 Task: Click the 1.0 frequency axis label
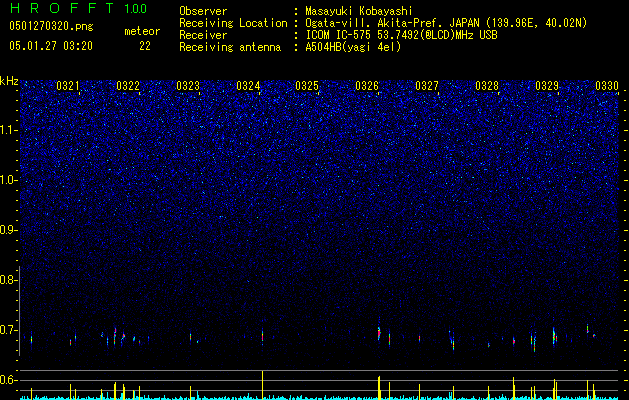[8, 180]
